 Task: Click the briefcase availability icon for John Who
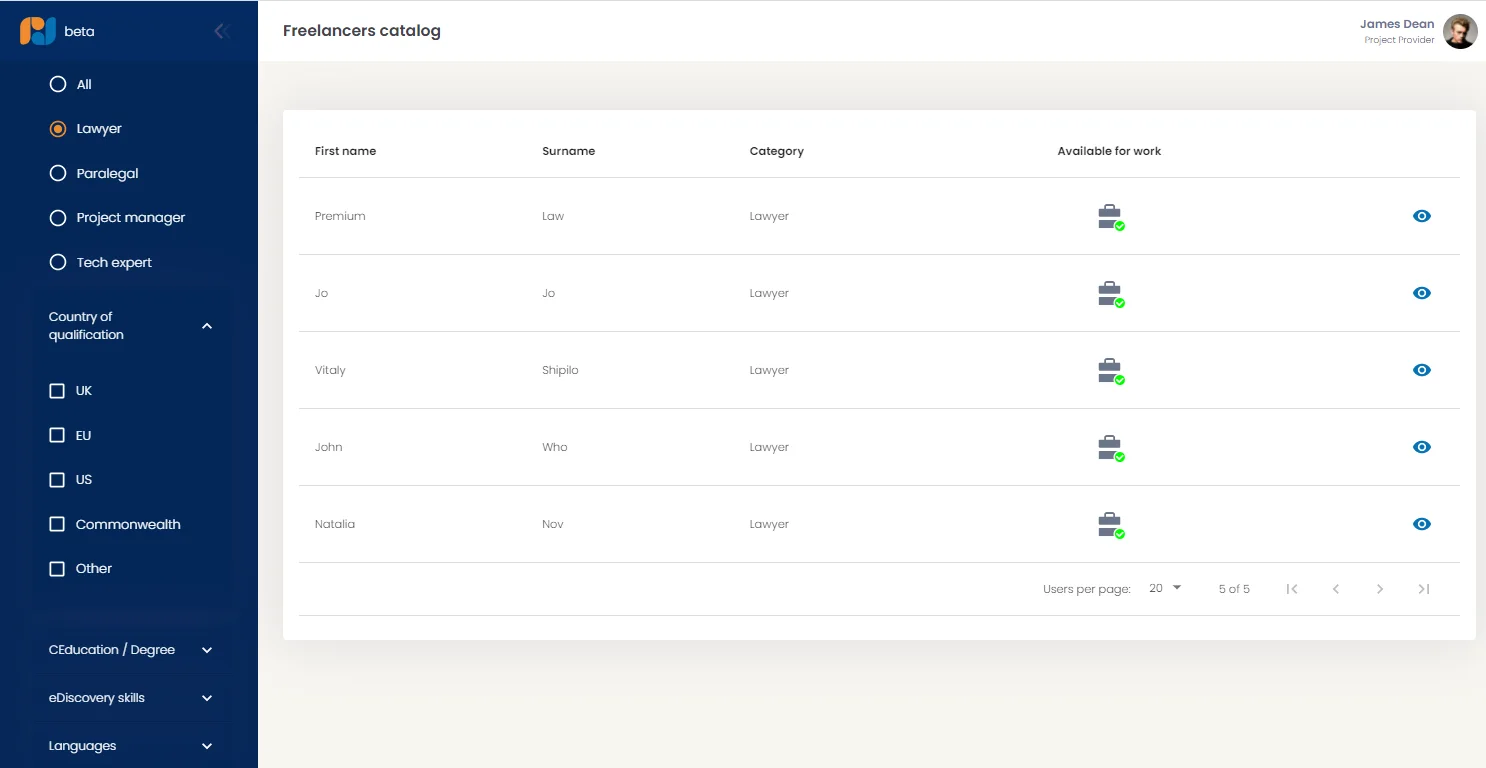tap(1111, 448)
